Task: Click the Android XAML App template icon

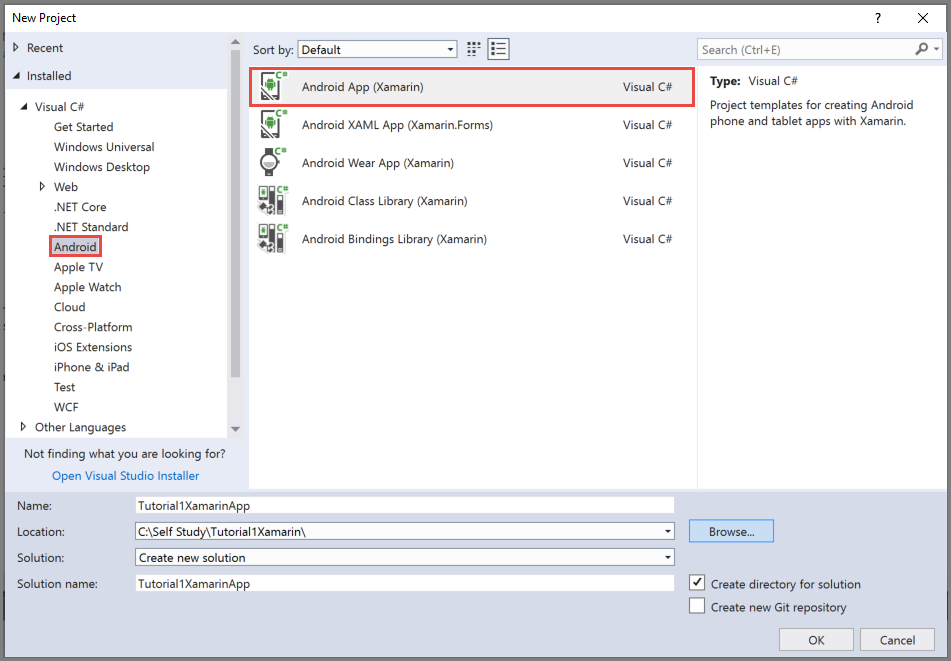Action: click(x=273, y=125)
